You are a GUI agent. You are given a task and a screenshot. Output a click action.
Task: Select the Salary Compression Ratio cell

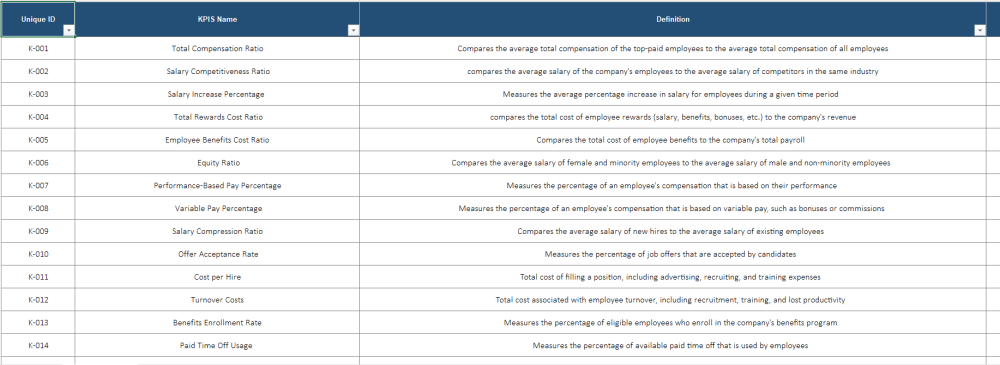point(217,232)
